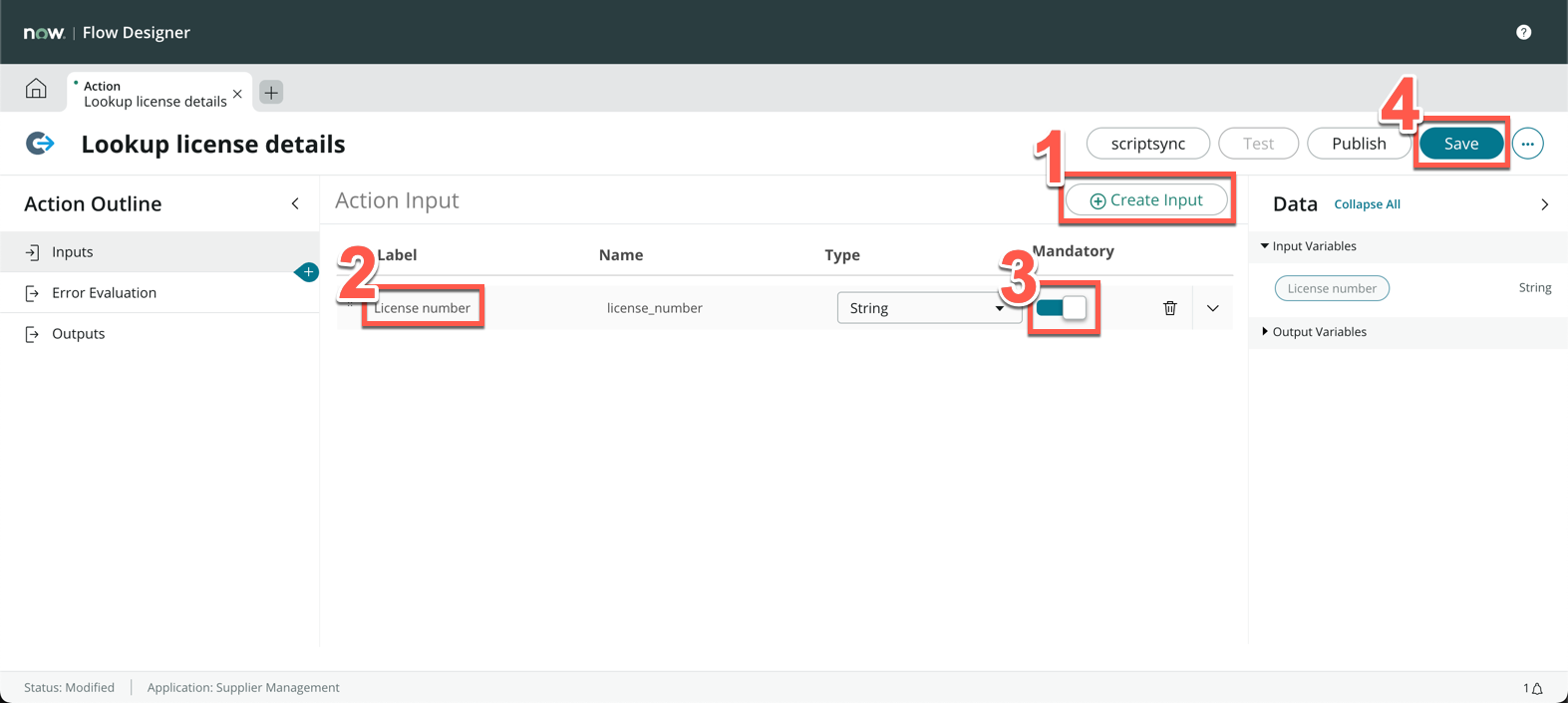Expand License number row details chevron
This screenshot has width=1568, height=703.
point(1212,308)
